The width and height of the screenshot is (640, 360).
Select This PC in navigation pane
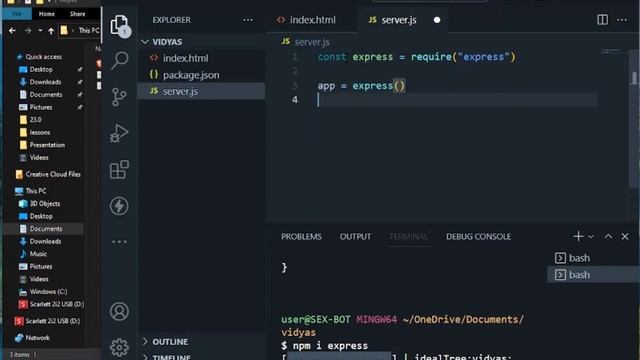[x=36, y=191]
